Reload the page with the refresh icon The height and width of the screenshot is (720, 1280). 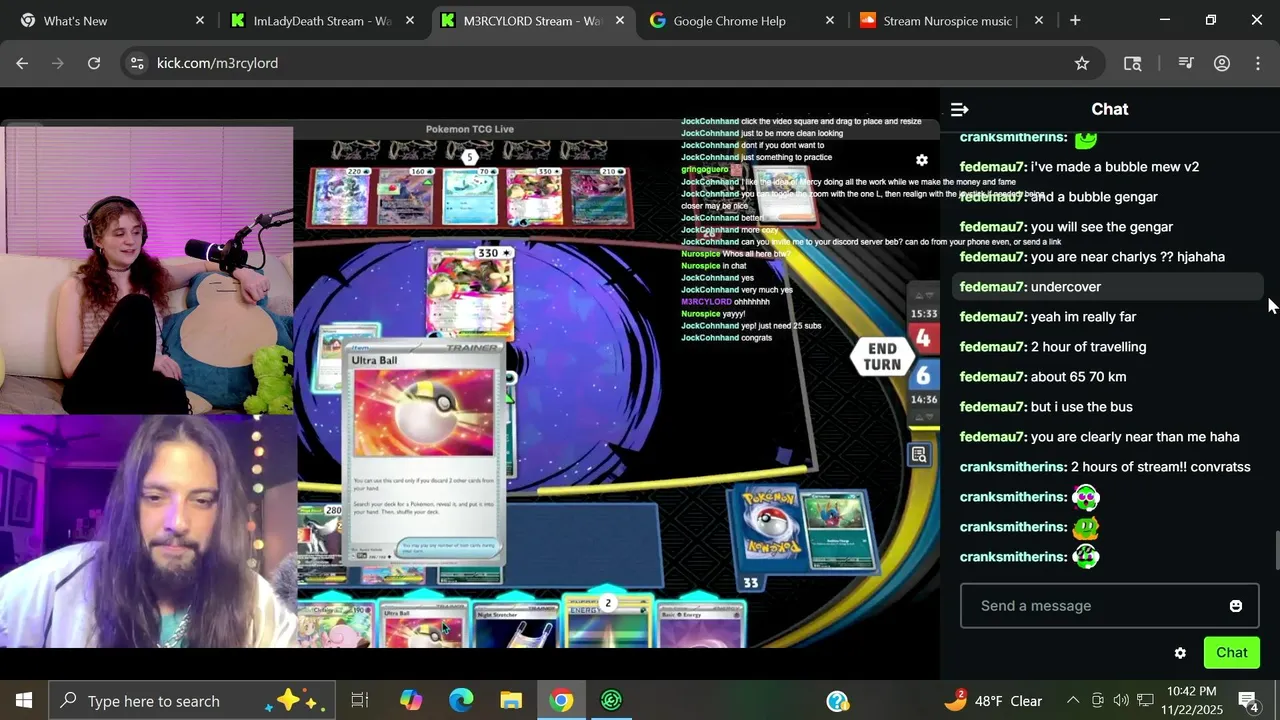94,63
